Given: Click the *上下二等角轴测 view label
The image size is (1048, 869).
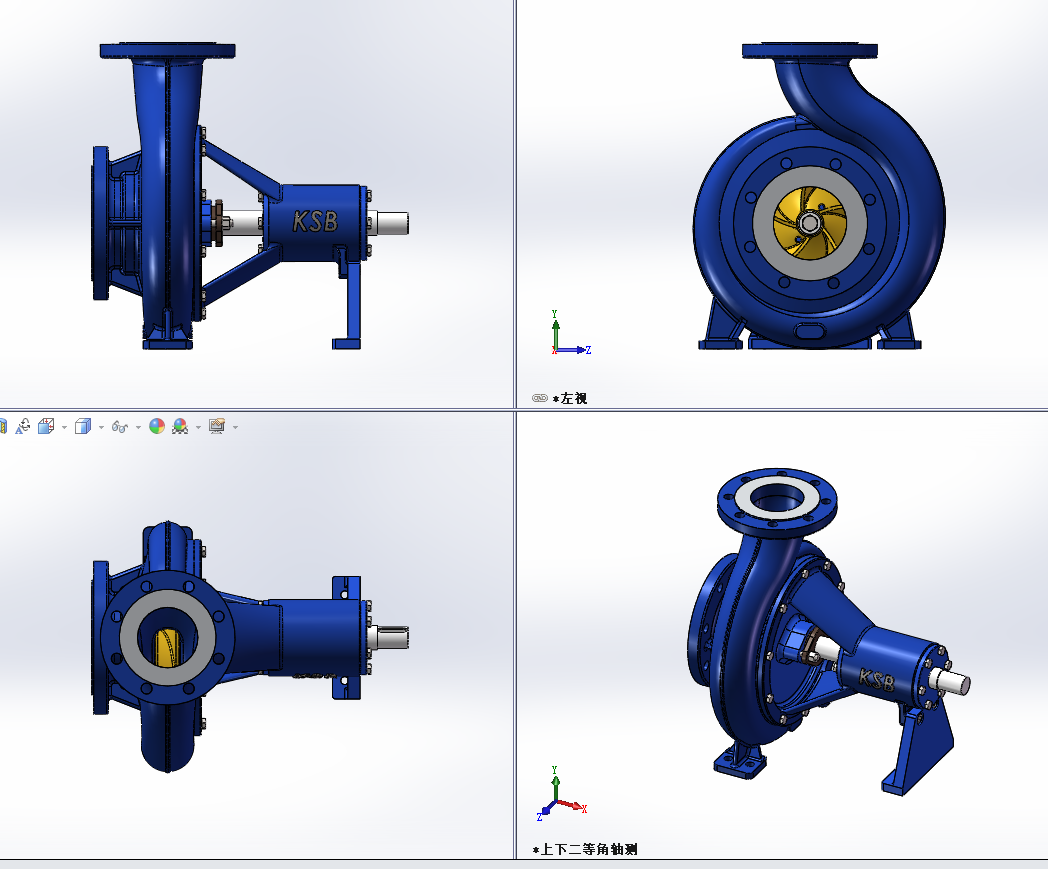Looking at the screenshot, I should pyautogui.click(x=585, y=850).
